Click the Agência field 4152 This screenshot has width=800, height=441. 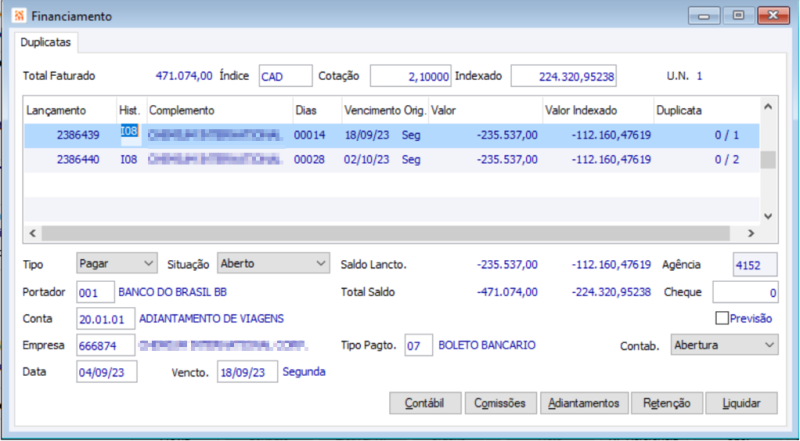pos(755,265)
